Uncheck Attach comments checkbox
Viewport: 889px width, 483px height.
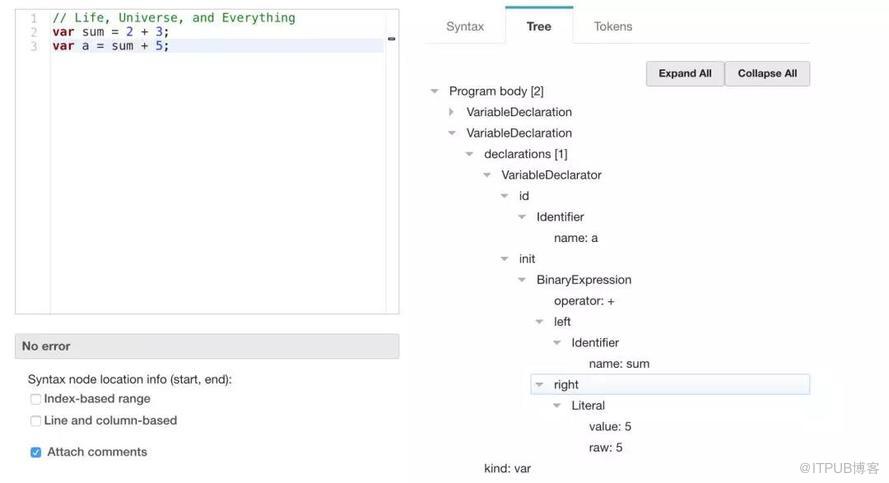tap(36, 452)
